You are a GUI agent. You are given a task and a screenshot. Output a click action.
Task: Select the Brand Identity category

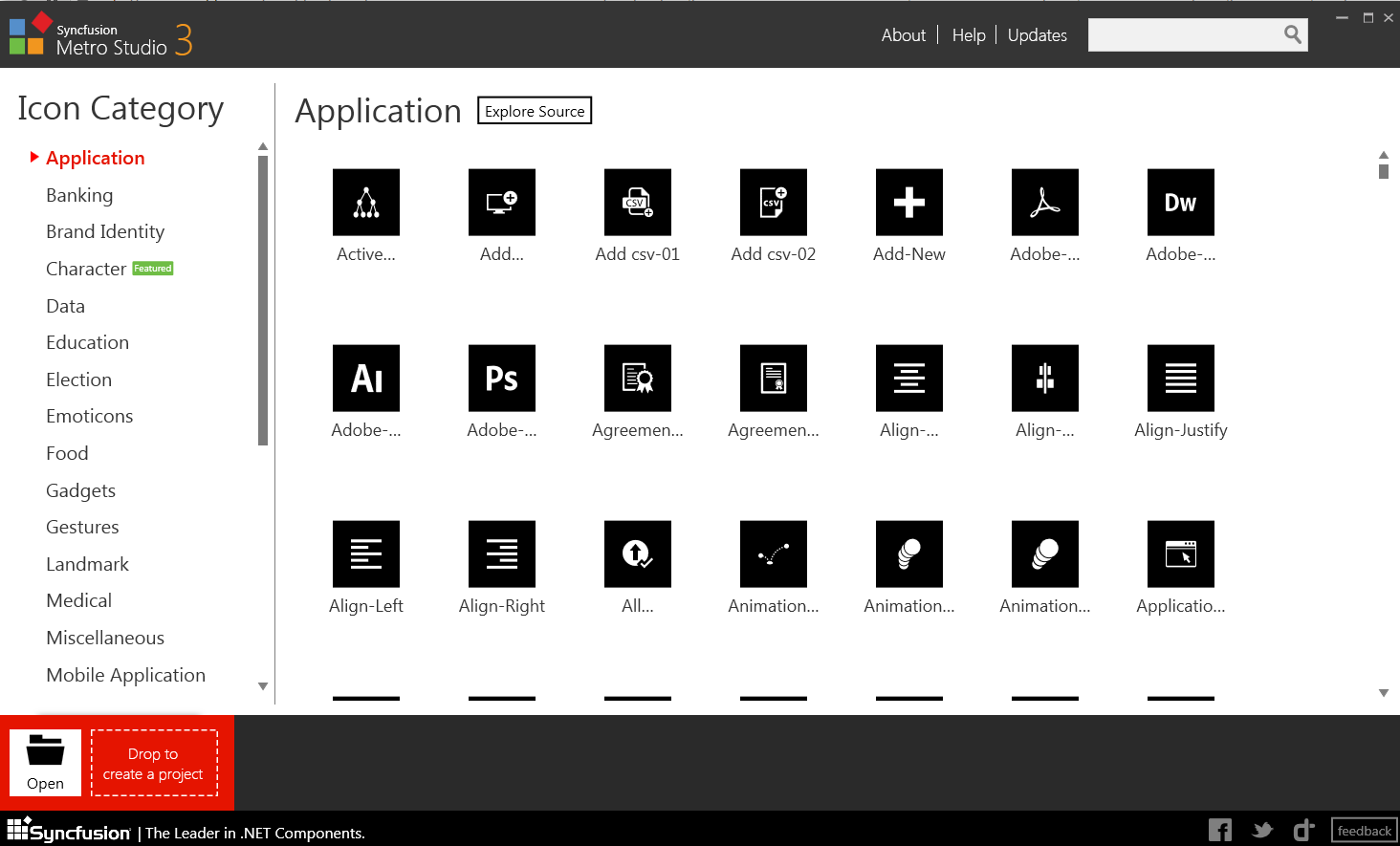[105, 231]
